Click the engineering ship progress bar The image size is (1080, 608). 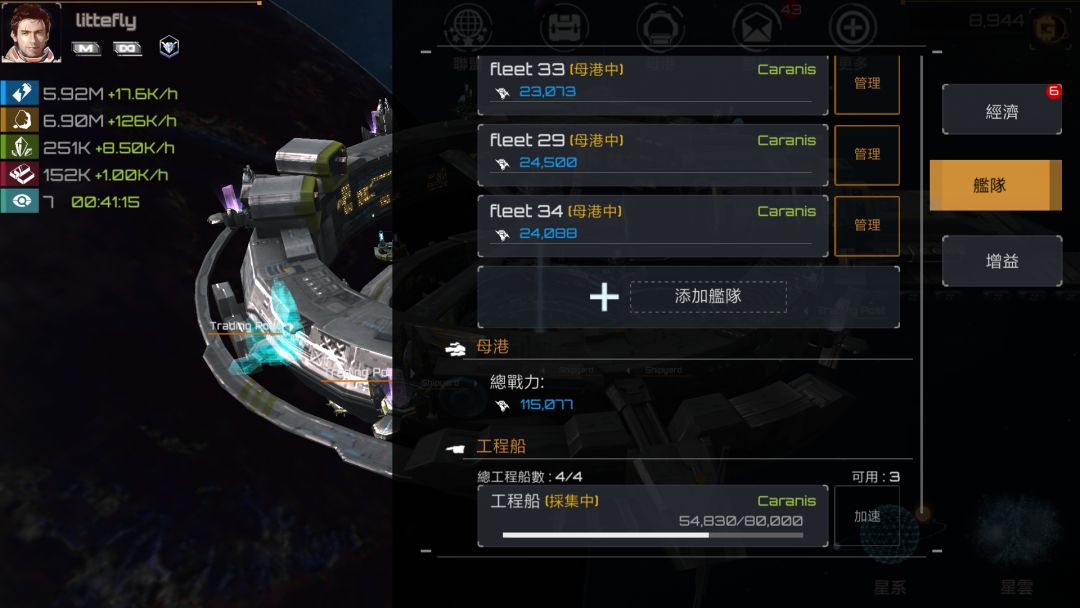coord(652,535)
